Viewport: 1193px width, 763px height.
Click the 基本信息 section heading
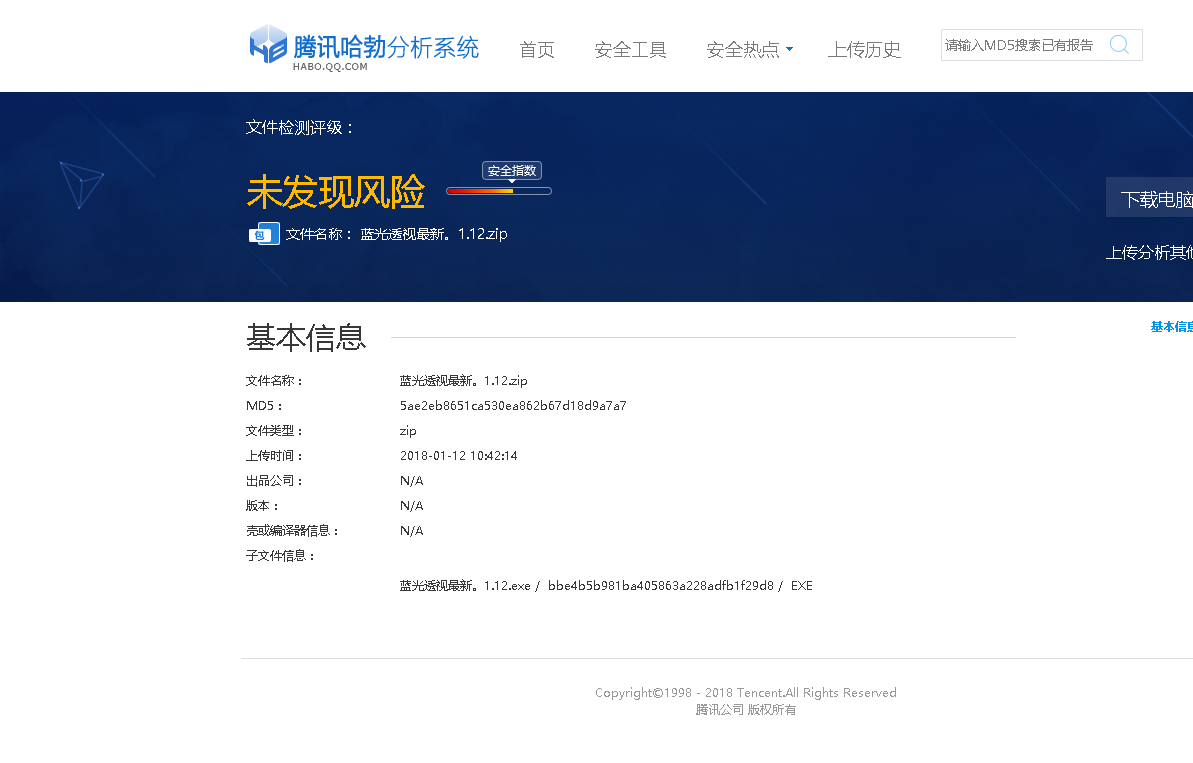pyautogui.click(x=306, y=338)
